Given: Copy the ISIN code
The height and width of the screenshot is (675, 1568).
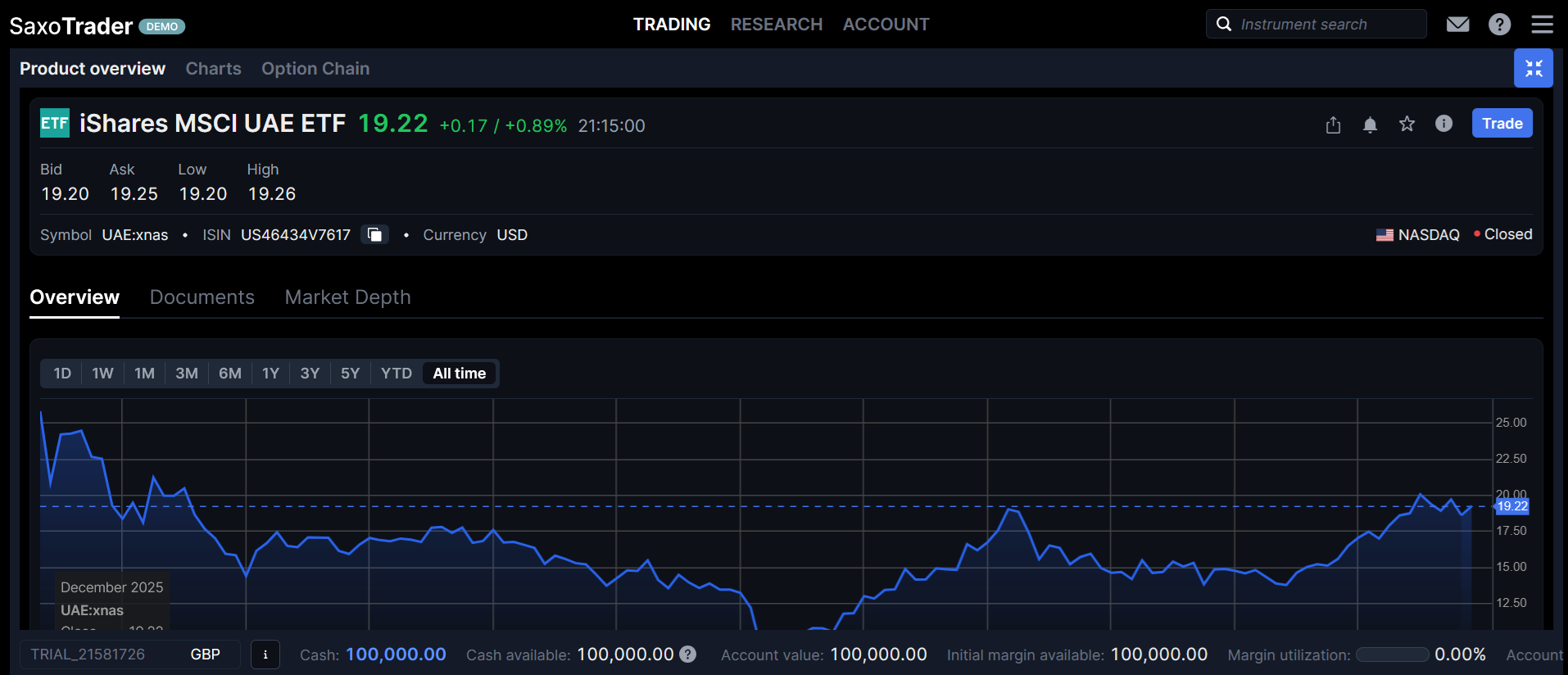Looking at the screenshot, I should (x=375, y=235).
